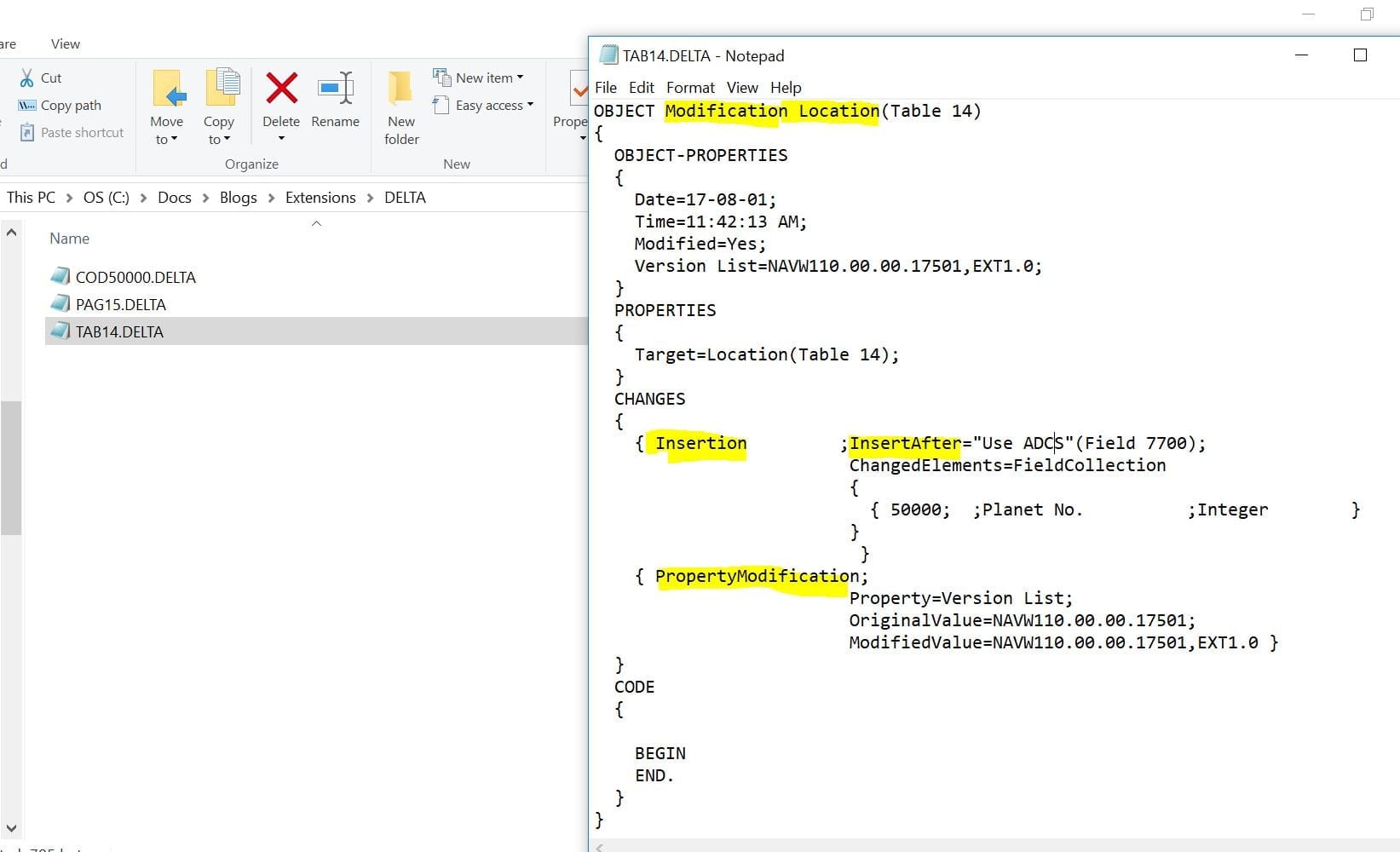Click the Copy to icon
1400x852 pixels.
click(222, 89)
